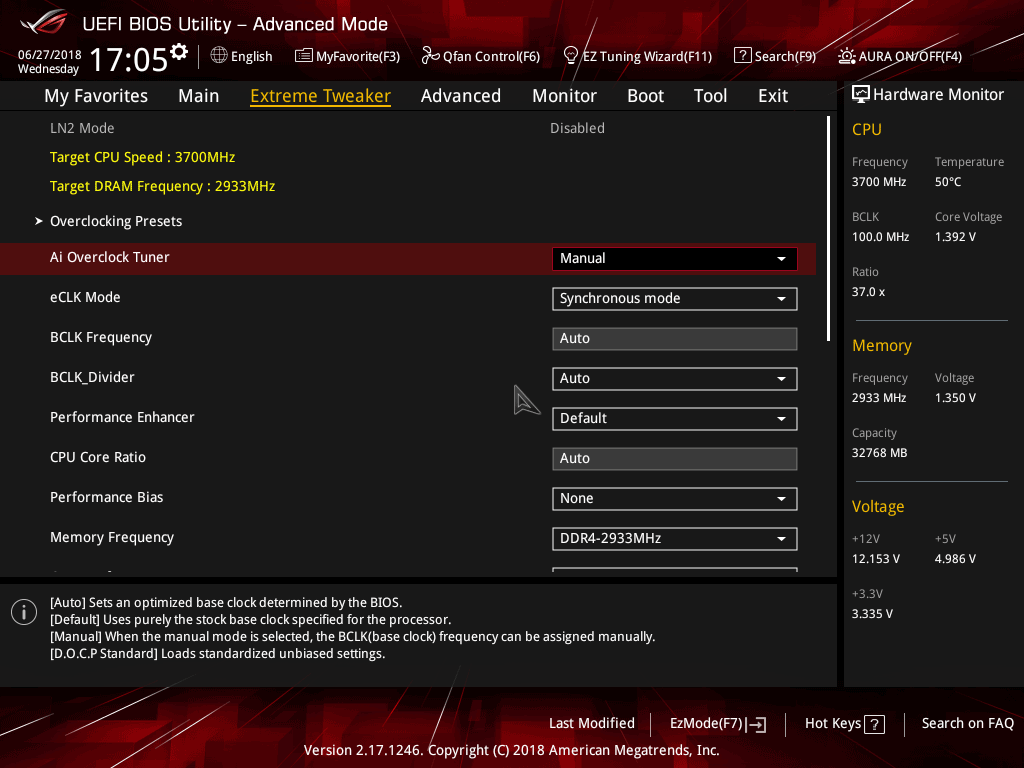The width and height of the screenshot is (1024, 768).
Task: Select the Performance Enhancer label
Action: (122, 417)
